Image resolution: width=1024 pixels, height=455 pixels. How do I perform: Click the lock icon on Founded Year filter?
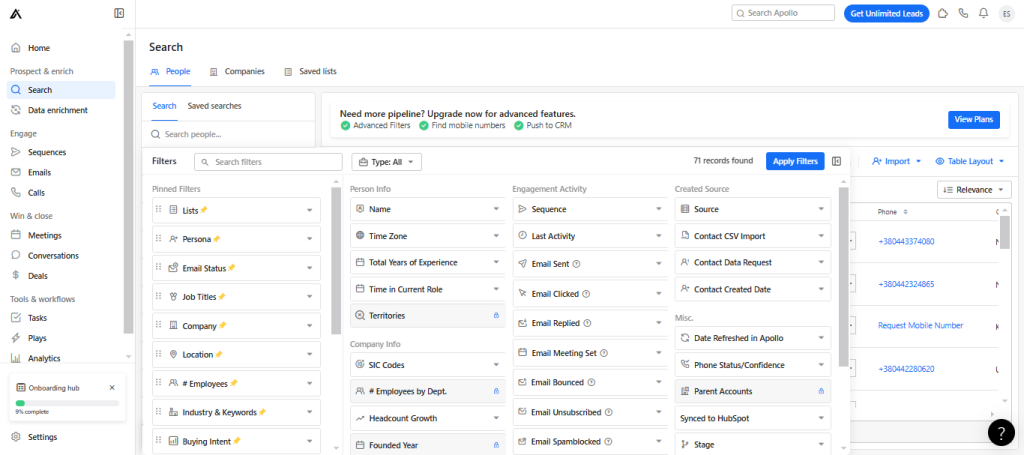[496, 445]
